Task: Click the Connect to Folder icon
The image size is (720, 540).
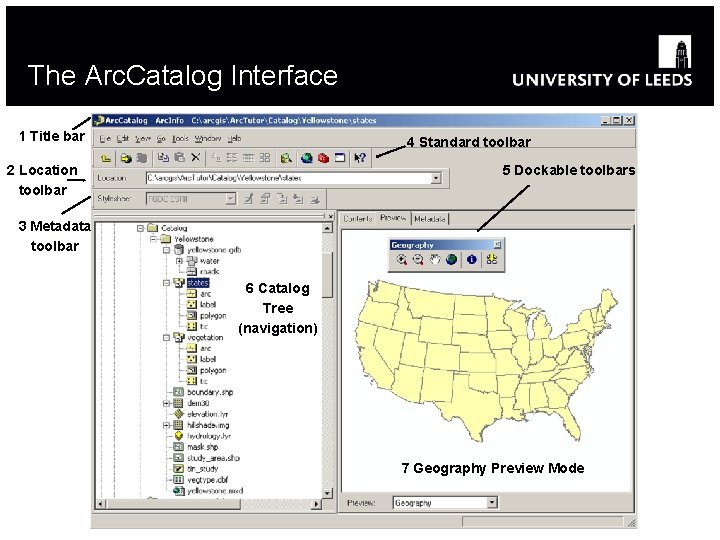Action: (125, 159)
